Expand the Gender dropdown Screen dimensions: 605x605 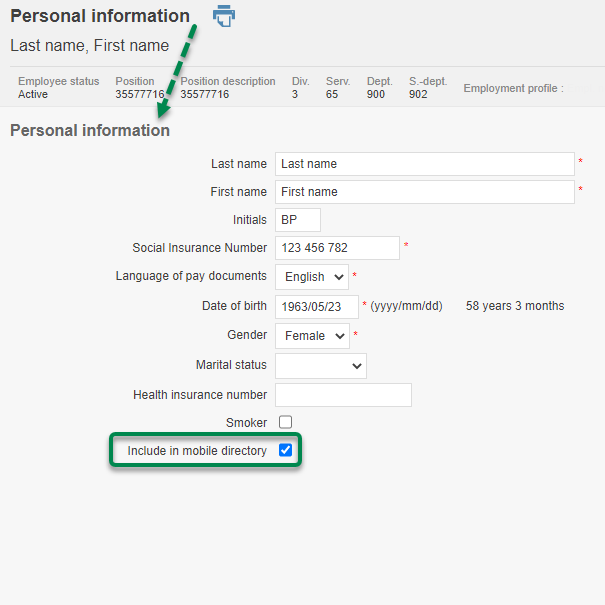click(x=312, y=336)
